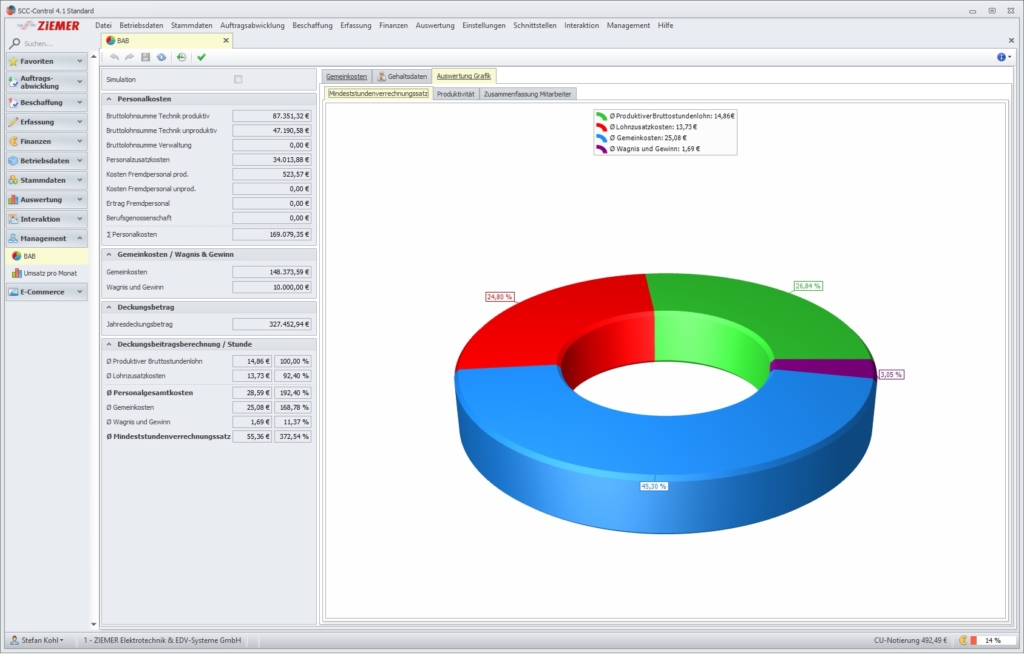This screenshot has width=1024, height=655.
Task: Click the Stammdaten sidebar icon
Action: [x=13, y=180]
